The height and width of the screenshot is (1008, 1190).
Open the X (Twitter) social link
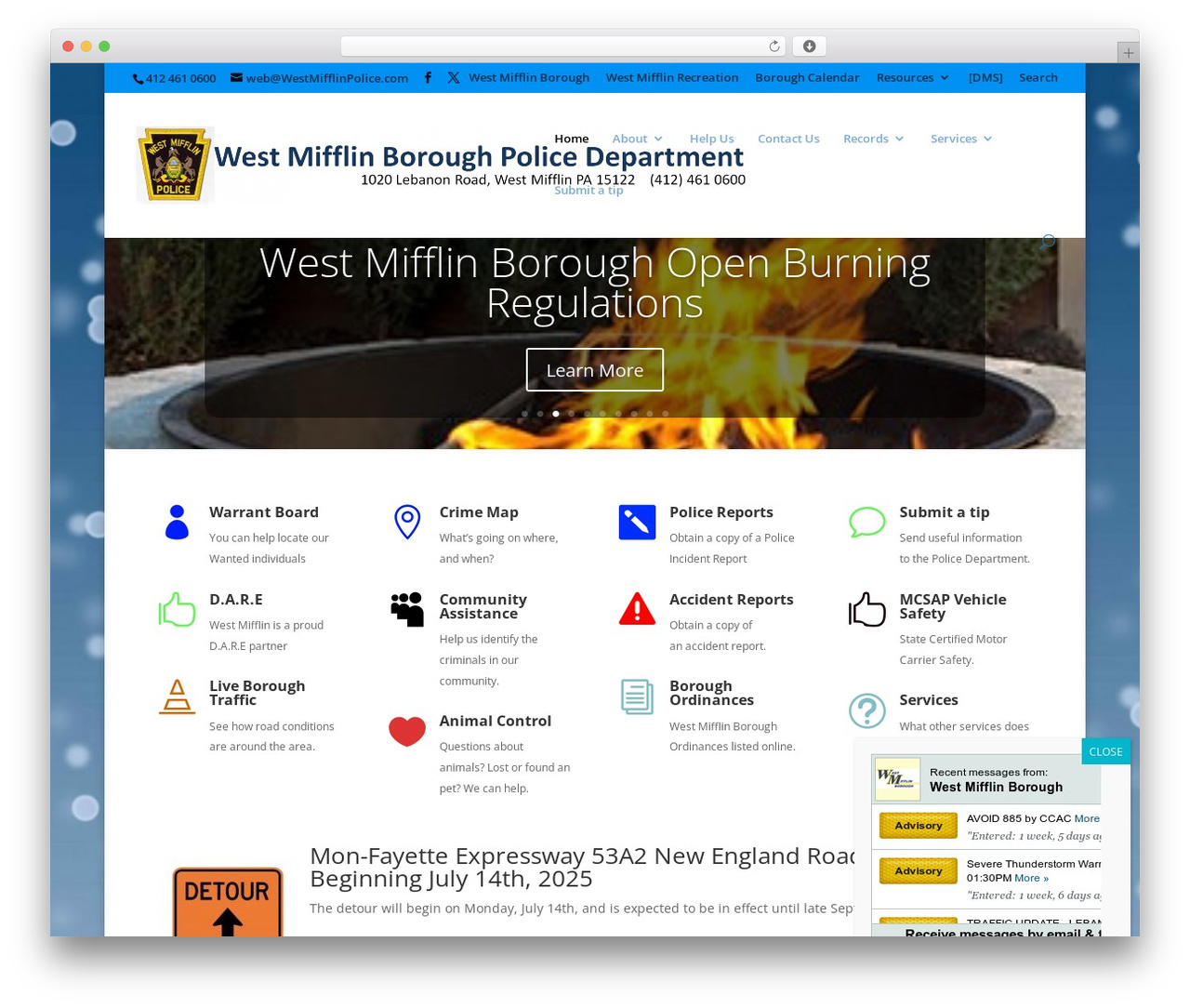coord(453,78)
